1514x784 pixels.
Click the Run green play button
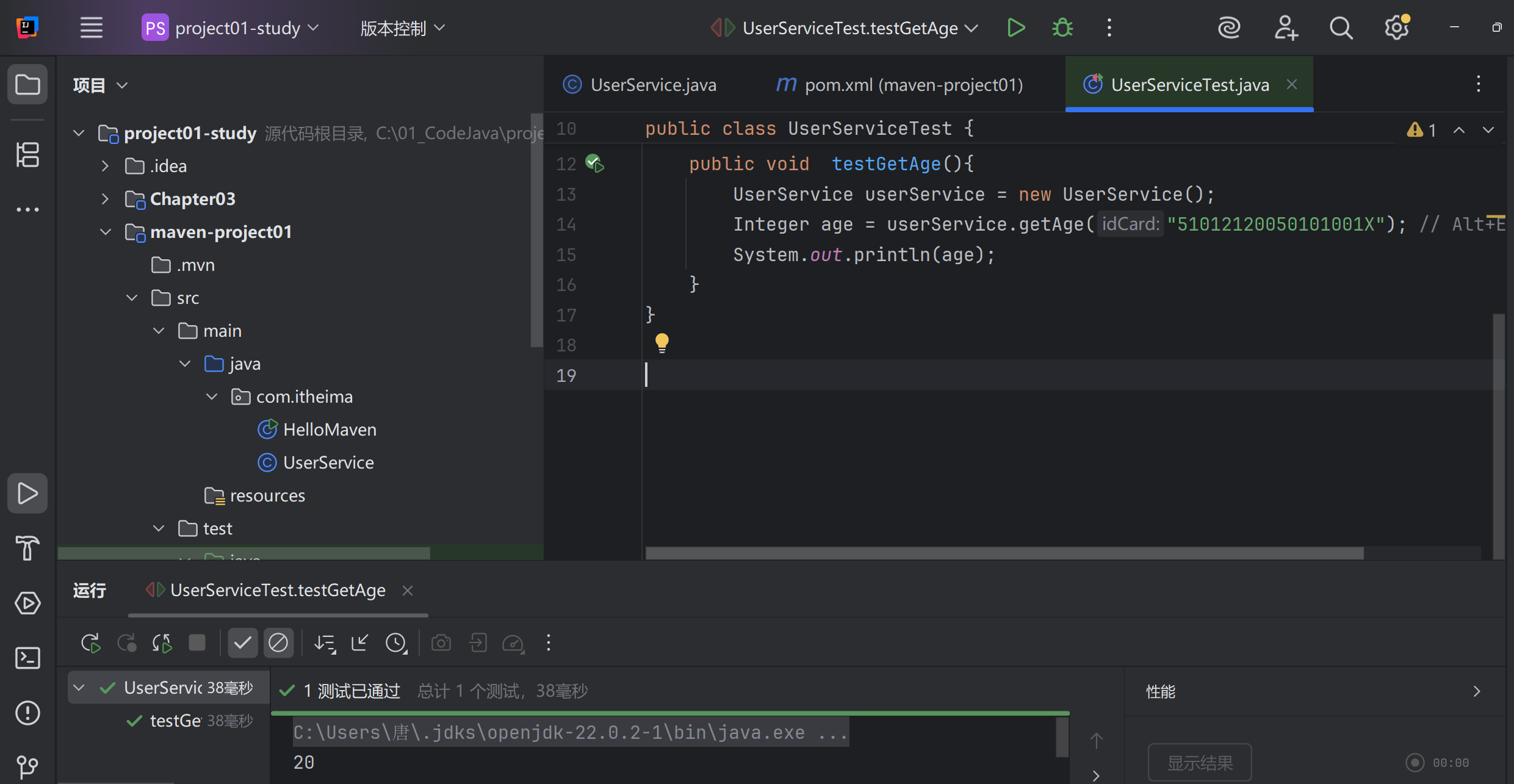pos(1015,28)
